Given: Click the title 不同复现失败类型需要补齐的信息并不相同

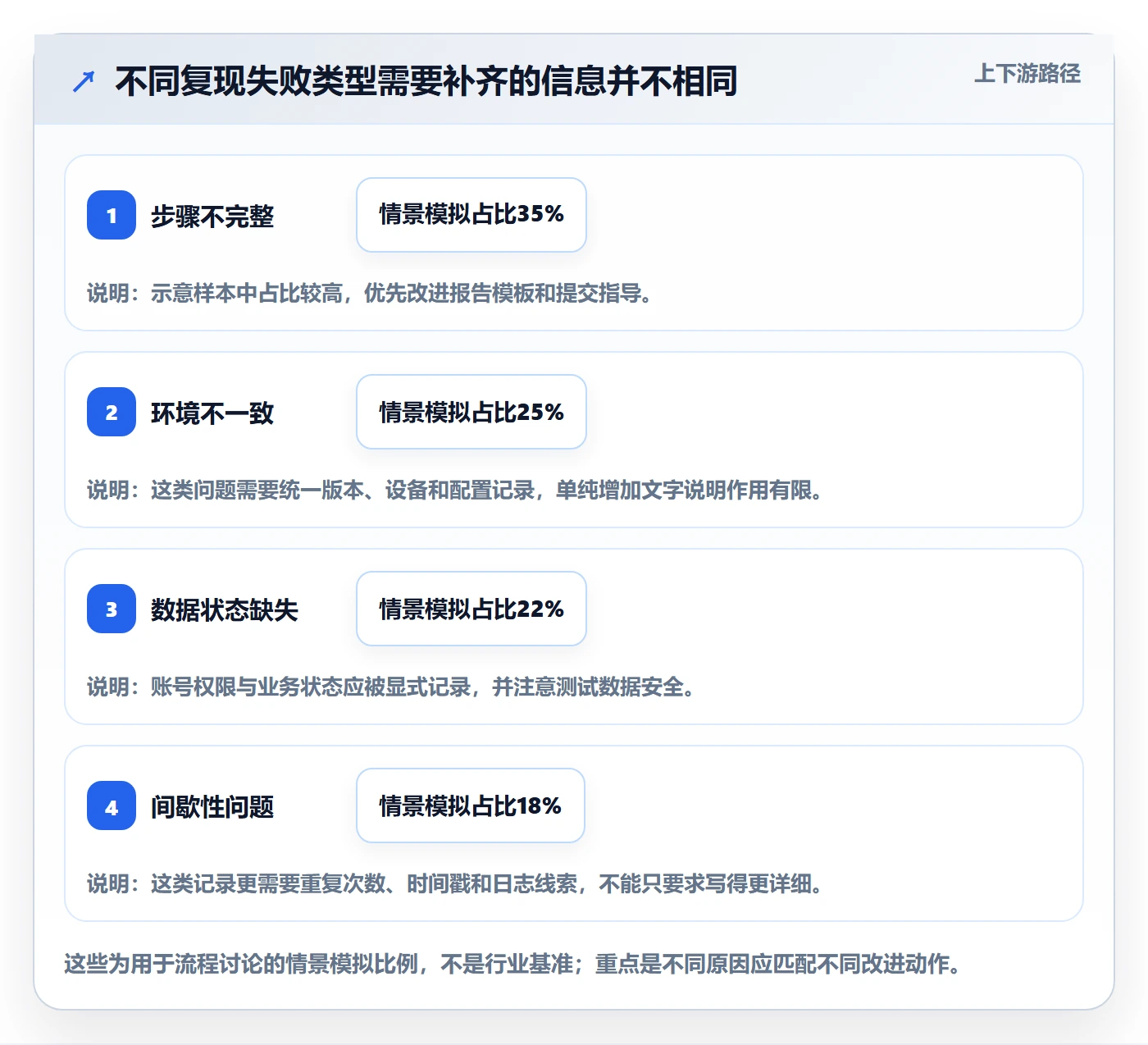Looking at the screenshot, I should coord(426,81).
